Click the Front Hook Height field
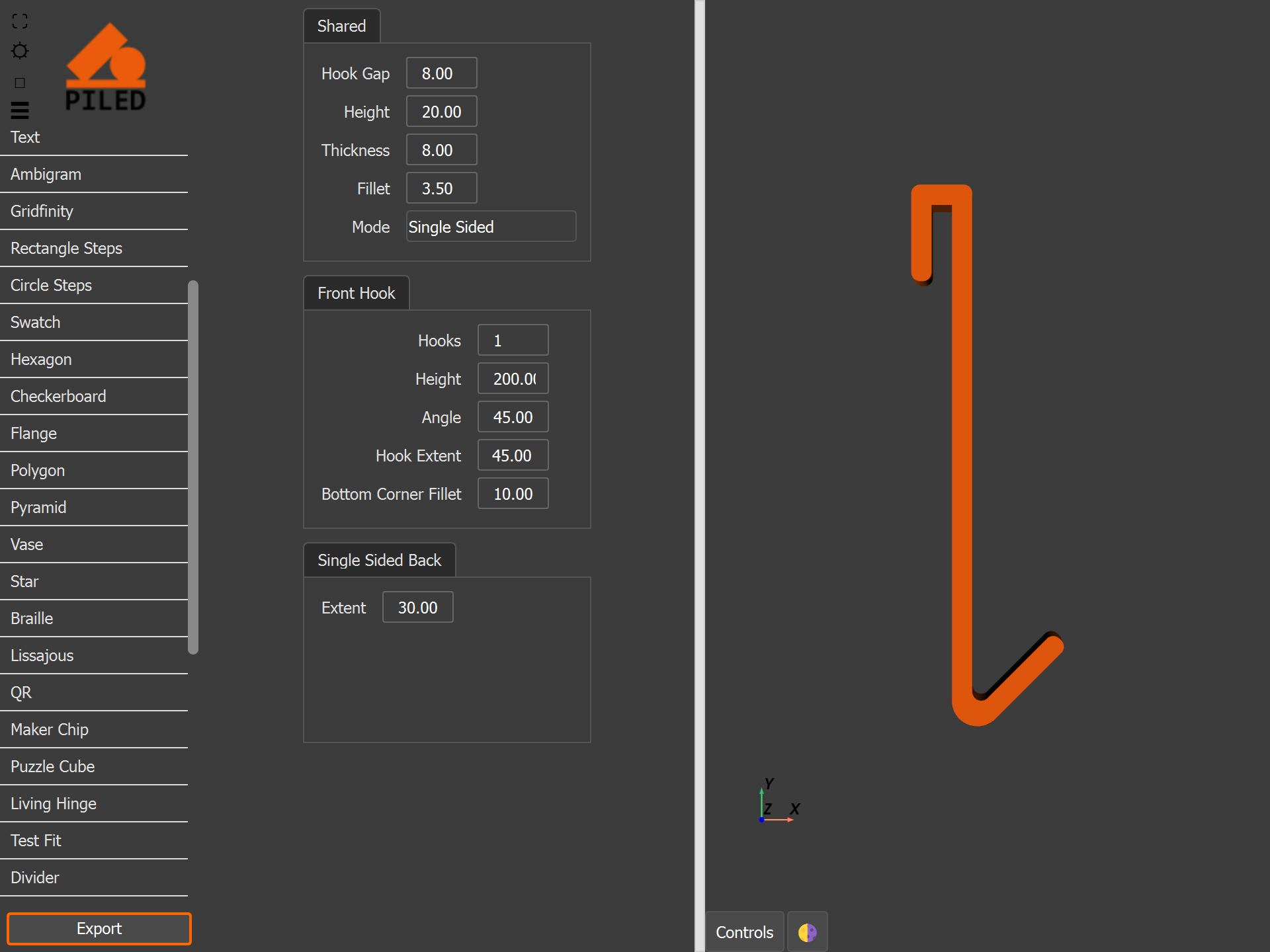Image resolution: width=1270 pixels, height=952 pixels. pyautogui.click(x=513, y=379)
